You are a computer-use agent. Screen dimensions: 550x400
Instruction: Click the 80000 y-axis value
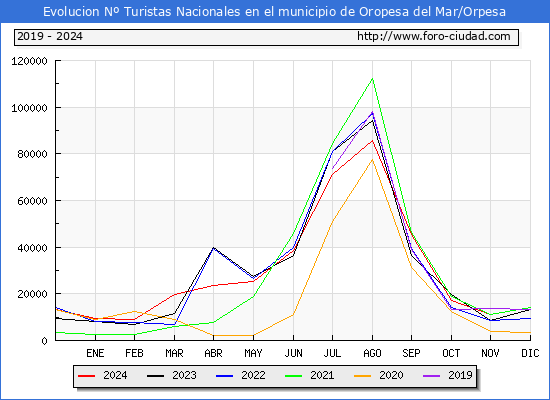point(32,154)
